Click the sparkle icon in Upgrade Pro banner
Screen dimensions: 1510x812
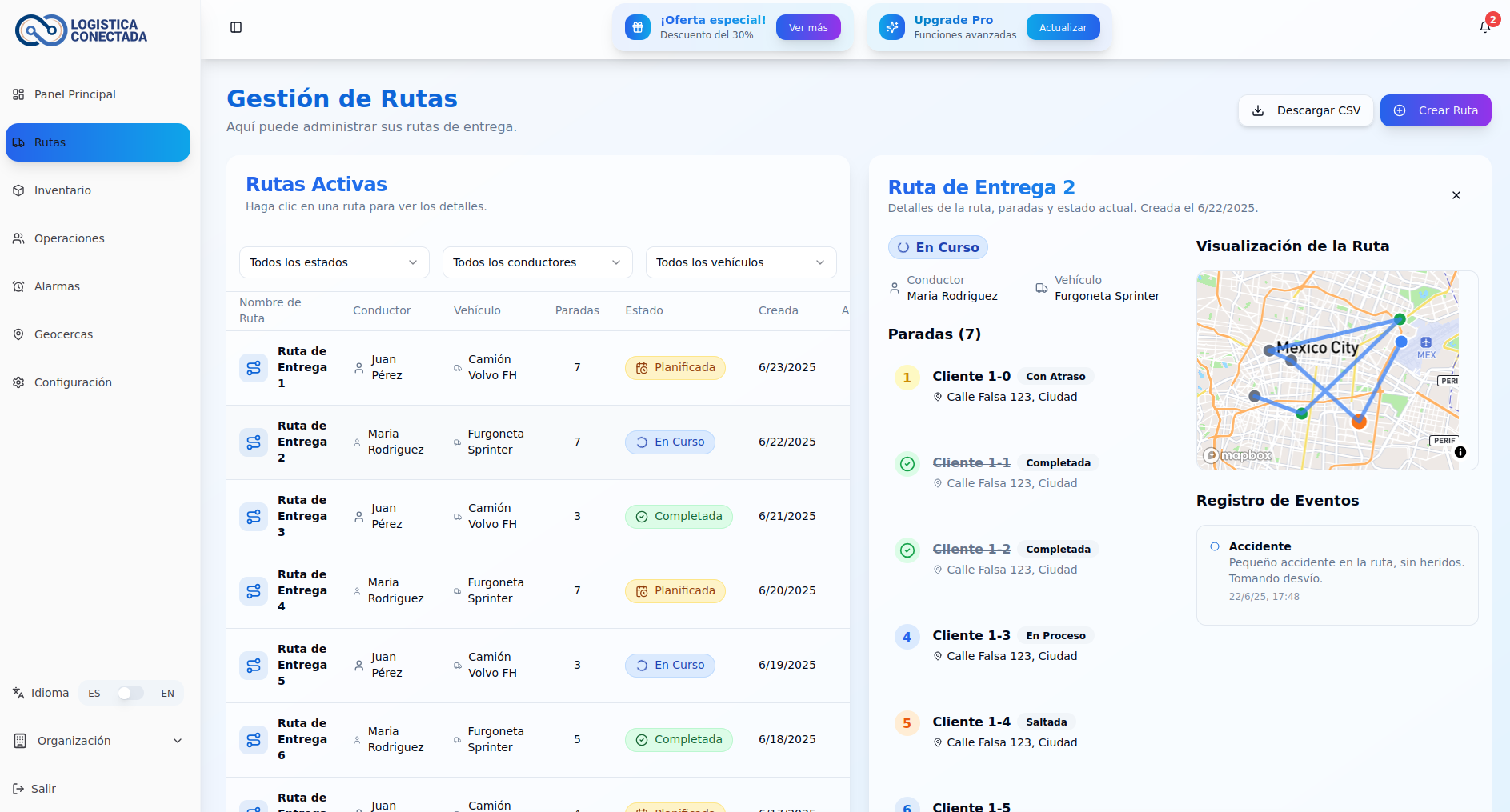click(x=891, y=27)
